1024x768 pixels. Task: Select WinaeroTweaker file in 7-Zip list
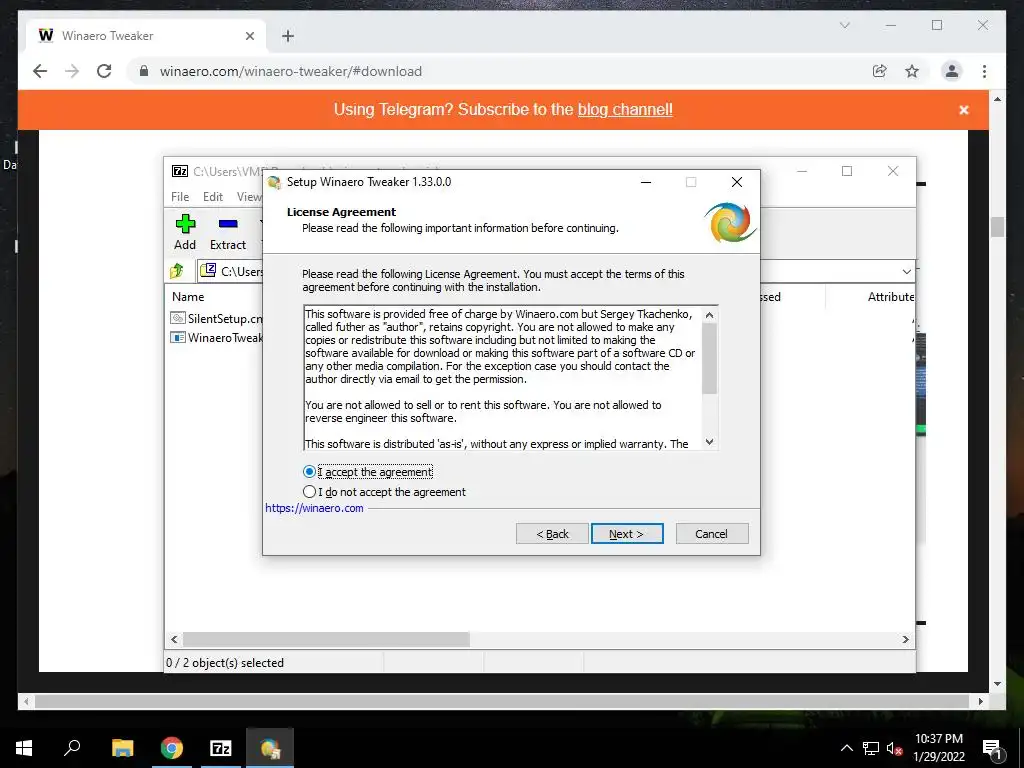(217, 338)
